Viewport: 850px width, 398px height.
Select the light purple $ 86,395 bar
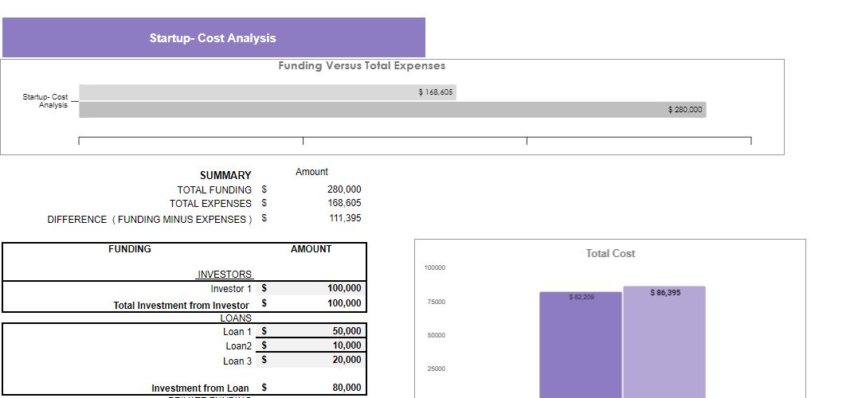coord(665,342)
